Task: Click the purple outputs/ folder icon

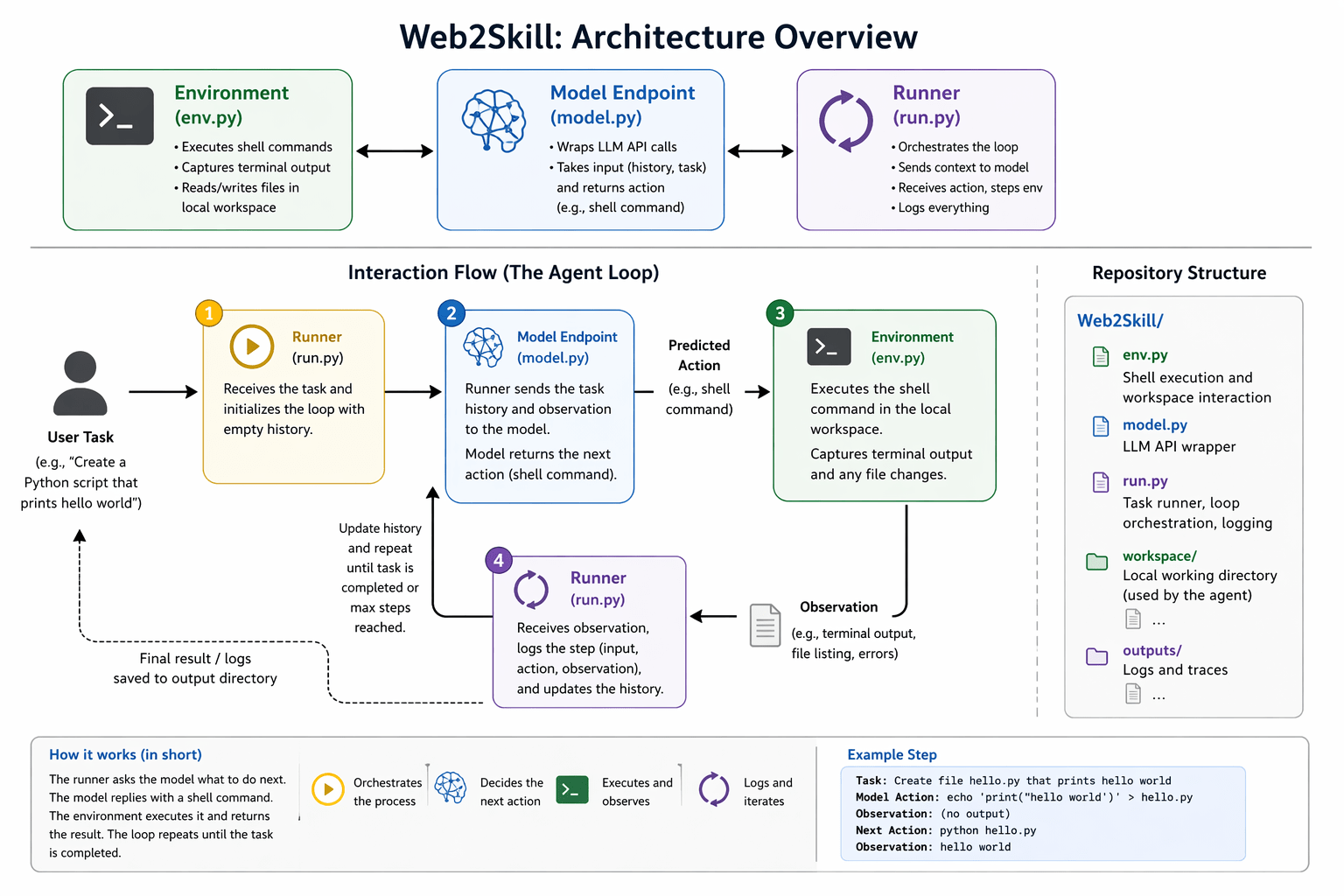Action: pyautogui.click(x=1097, y=656)
